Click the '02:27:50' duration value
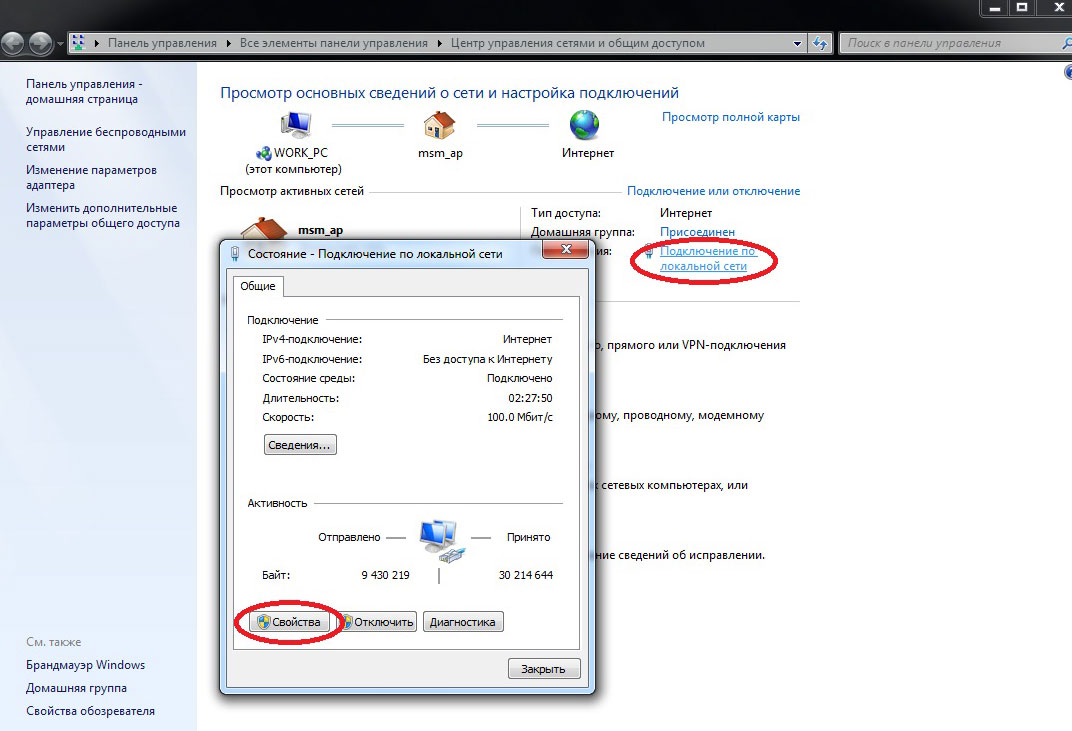 pyautogui.click(x=531, y=398)
